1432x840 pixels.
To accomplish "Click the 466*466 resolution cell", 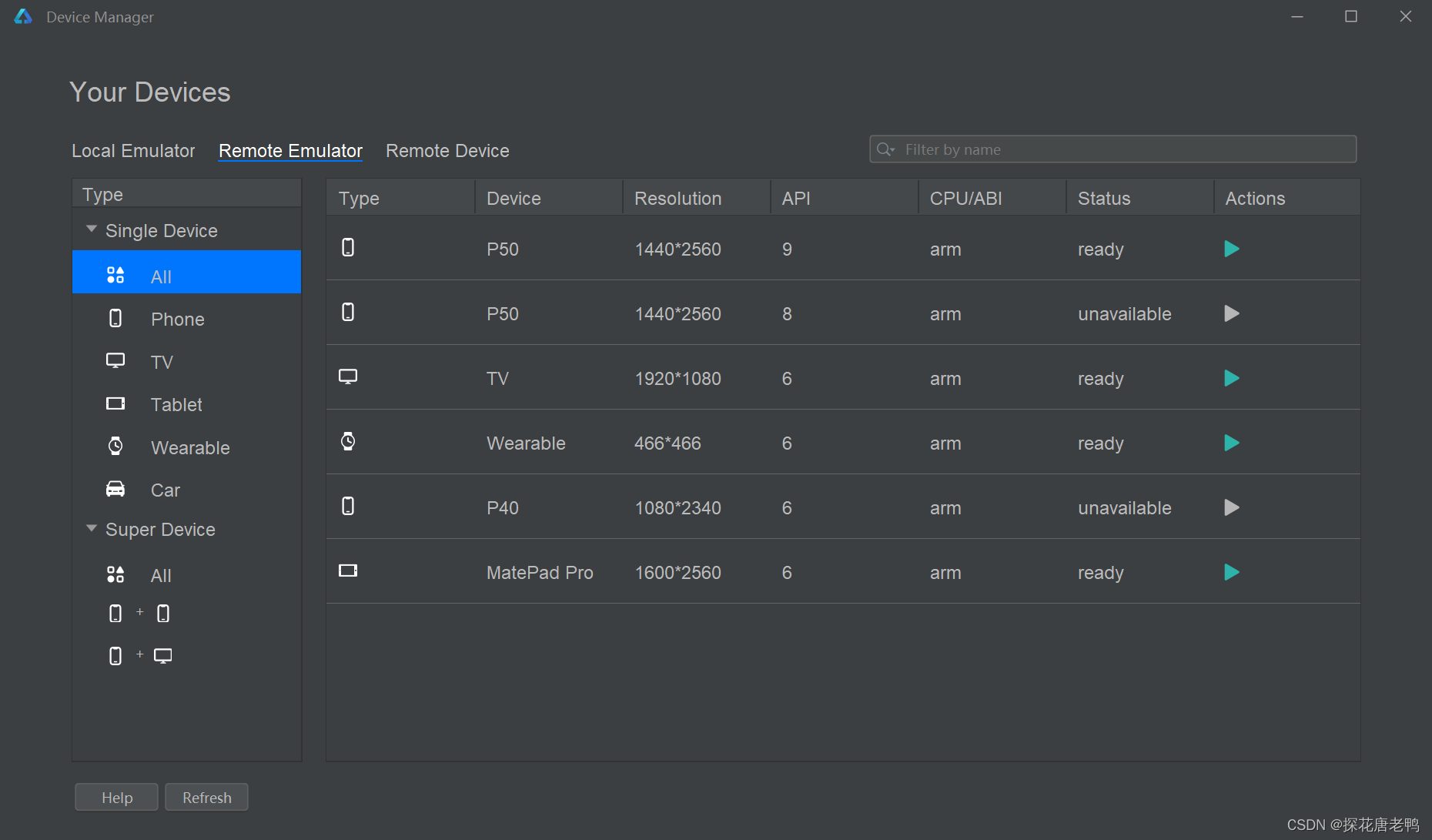I will (667, 443).
